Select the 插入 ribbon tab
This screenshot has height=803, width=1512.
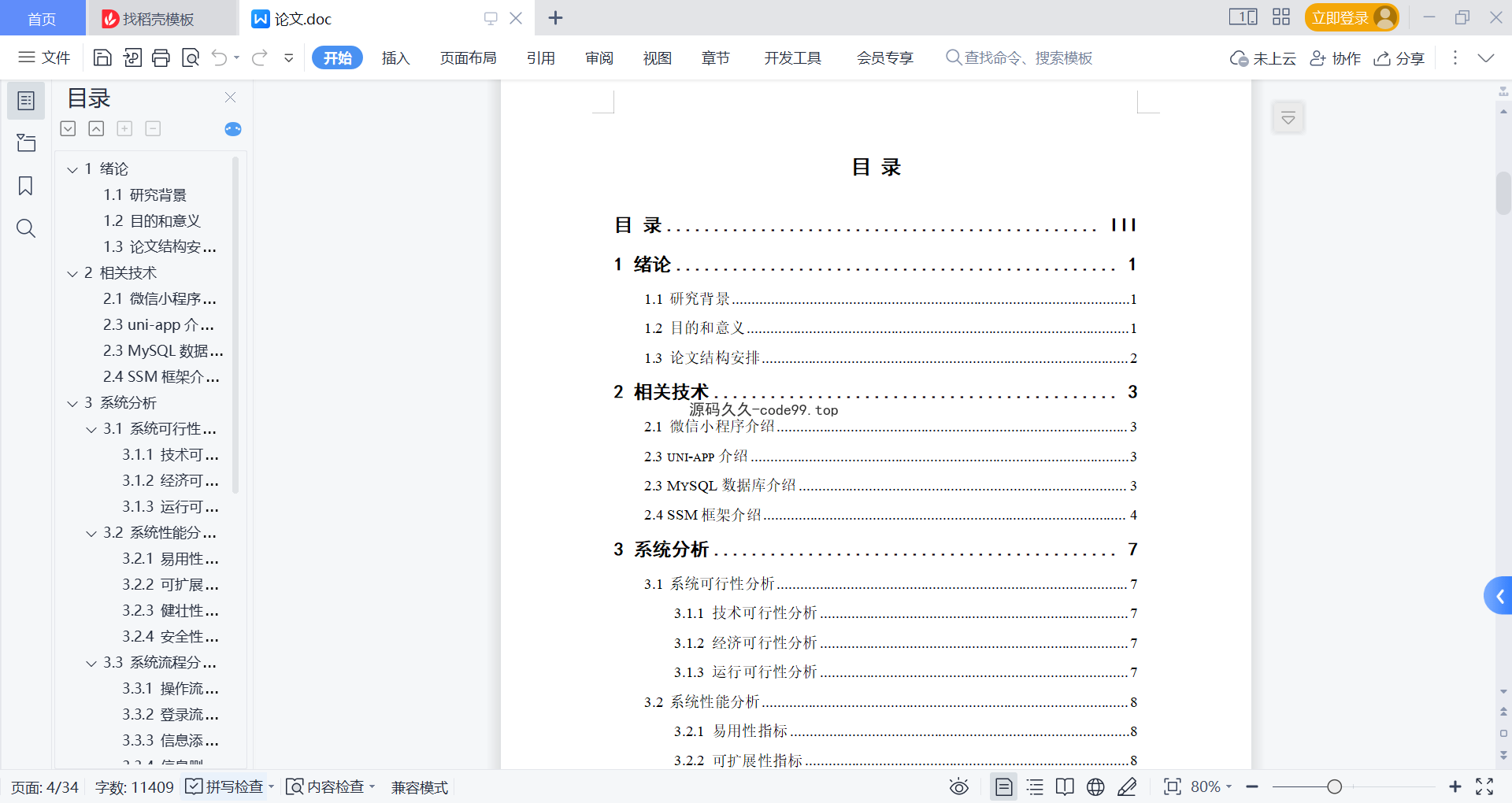(395, 57)
